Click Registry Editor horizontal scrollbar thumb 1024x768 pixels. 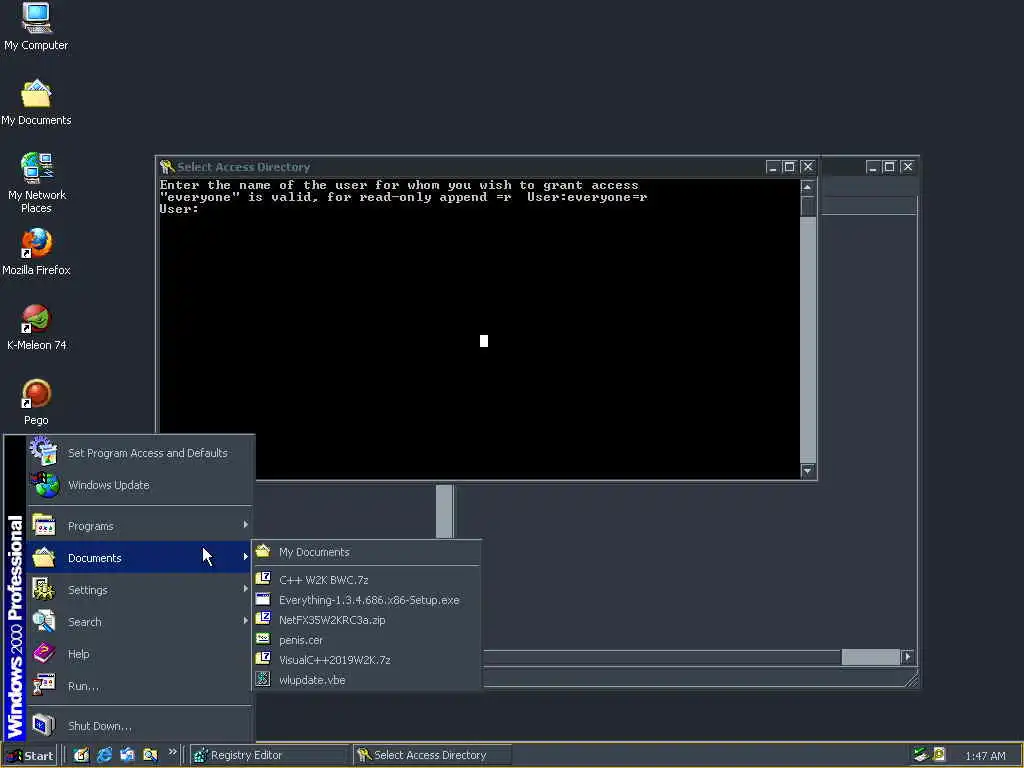871,656
